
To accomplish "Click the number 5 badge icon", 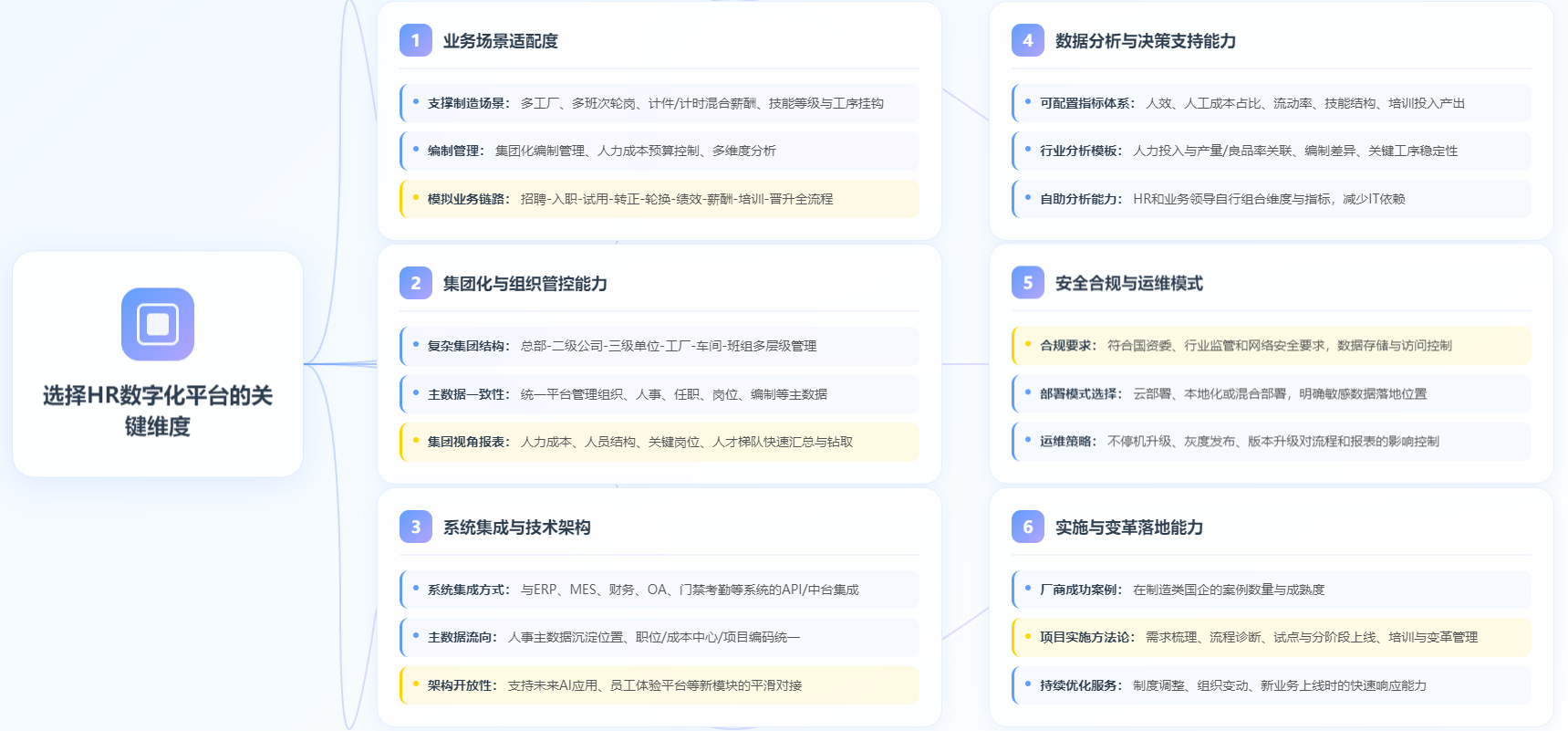I will click(x=1028, y=283).
